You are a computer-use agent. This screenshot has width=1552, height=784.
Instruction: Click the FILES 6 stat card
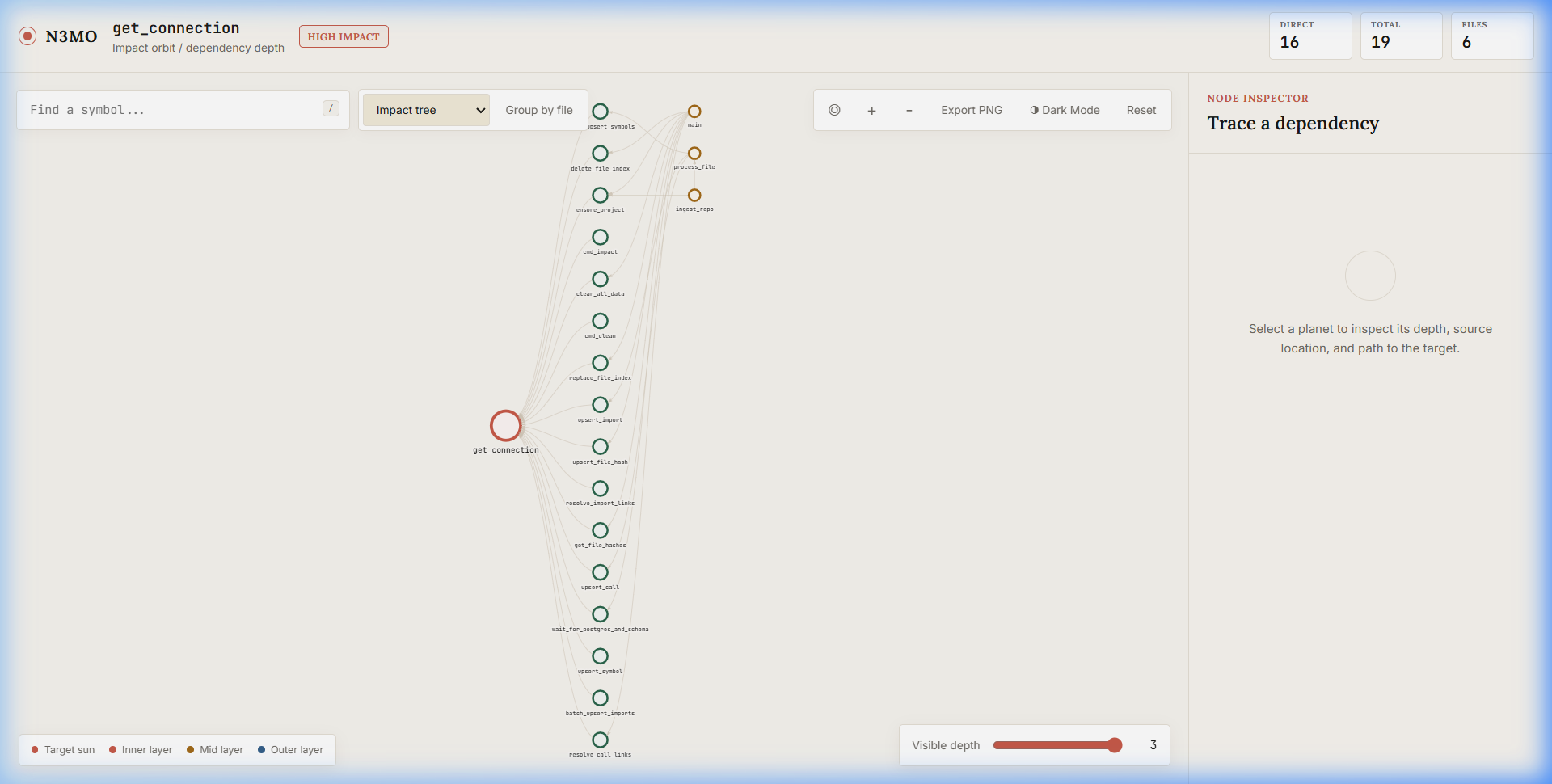coord(1492,36)
